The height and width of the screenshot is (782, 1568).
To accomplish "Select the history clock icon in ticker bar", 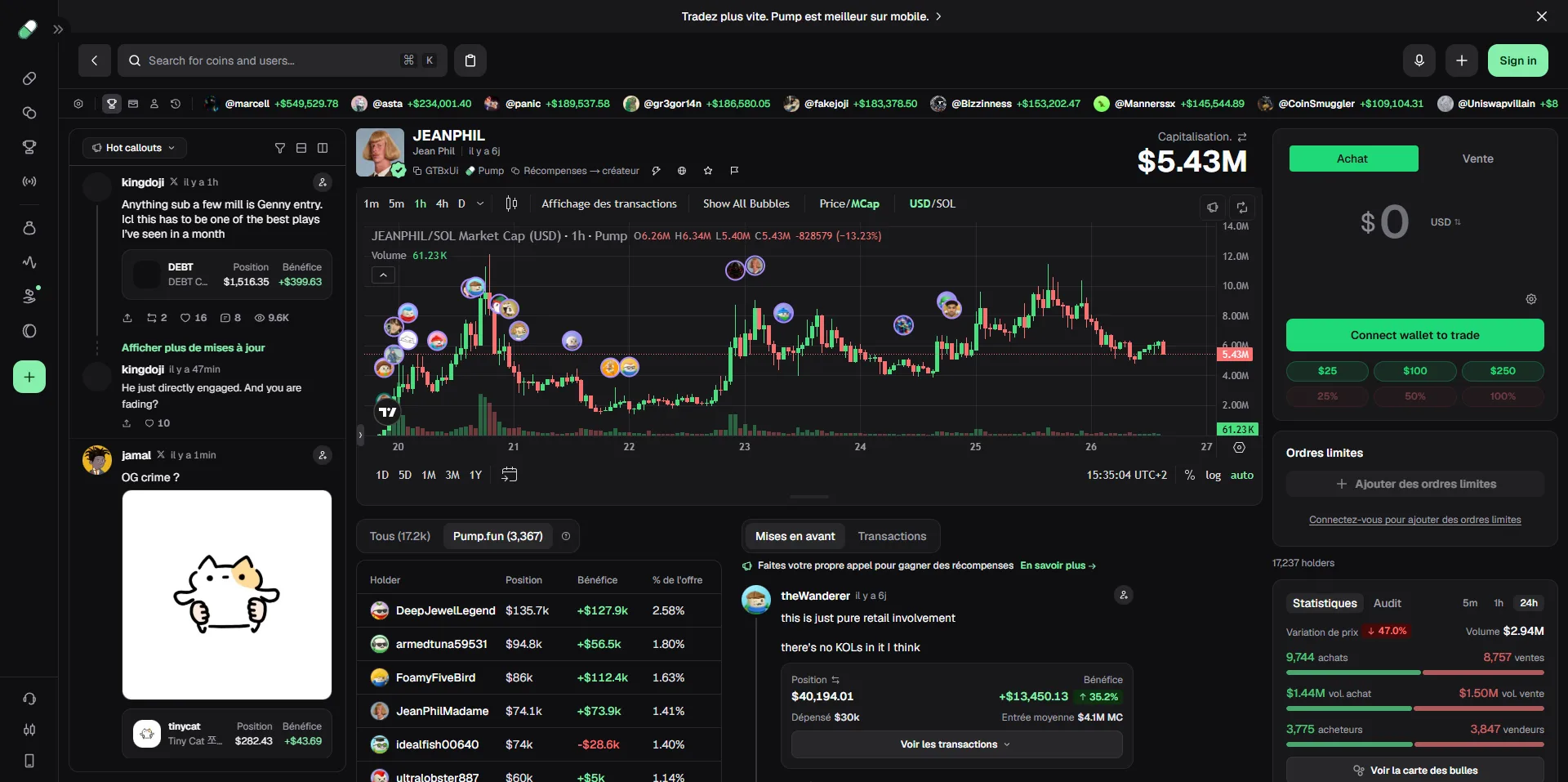I will click(176, 104).
